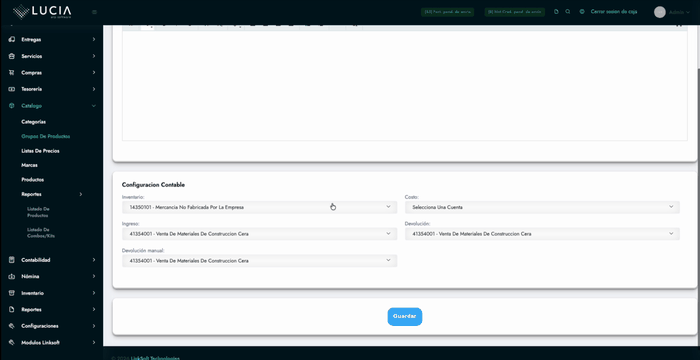Click the Servicios sidebar icon
Image resolution: width=700 pixels, height=360 pixels.
coord(12,56)
